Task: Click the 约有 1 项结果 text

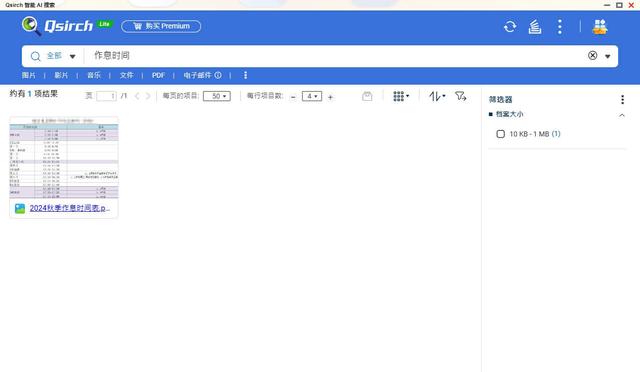Action: click(34, 94)
